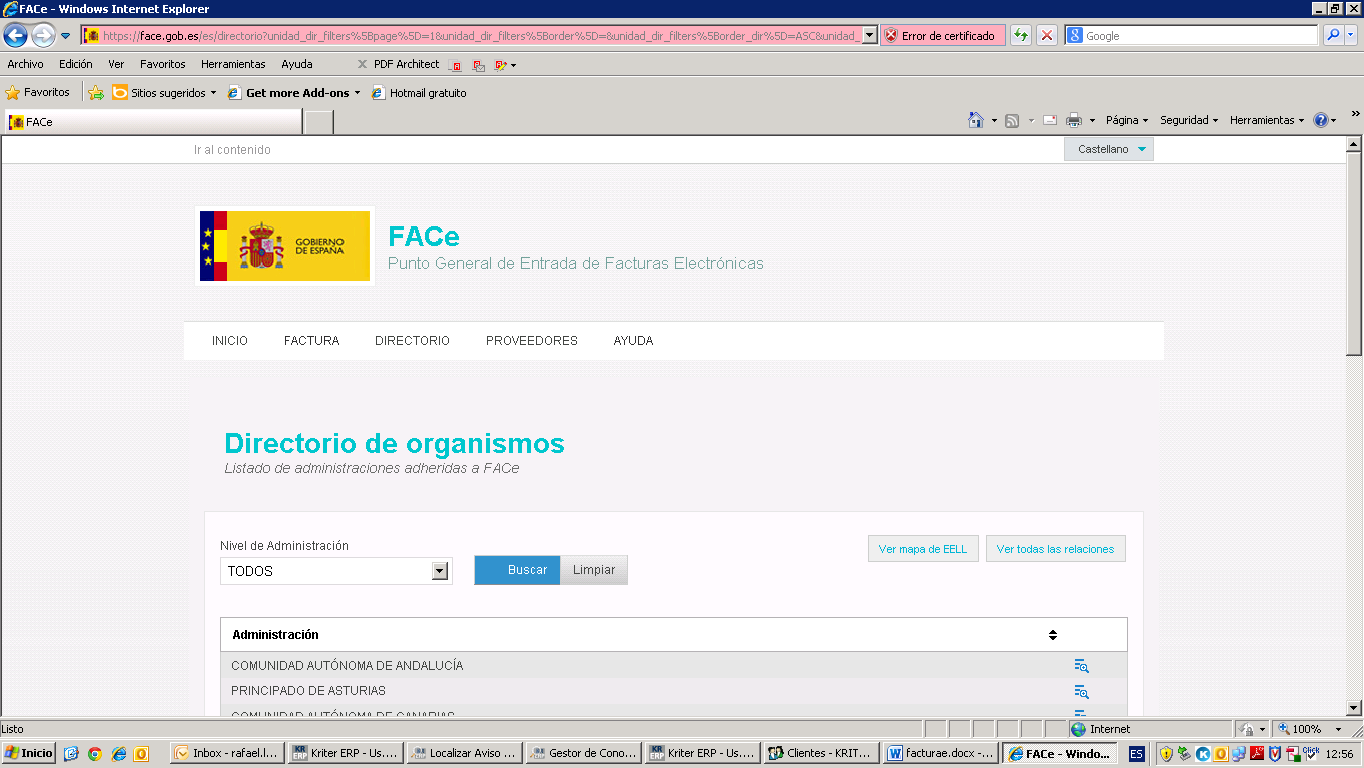
Task: Open the DIRECTORIO navigation item
Action: pyautogui.click(x=412, y=341)
